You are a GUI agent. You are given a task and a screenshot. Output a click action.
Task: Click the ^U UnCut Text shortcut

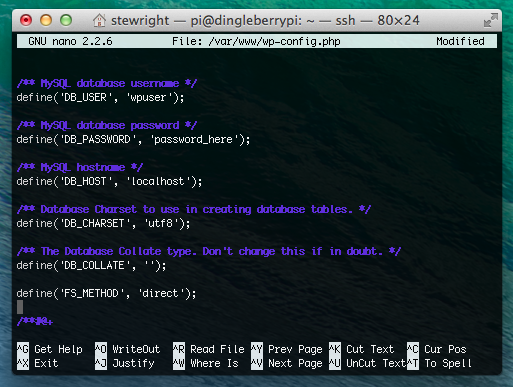[x=368, y=363]
